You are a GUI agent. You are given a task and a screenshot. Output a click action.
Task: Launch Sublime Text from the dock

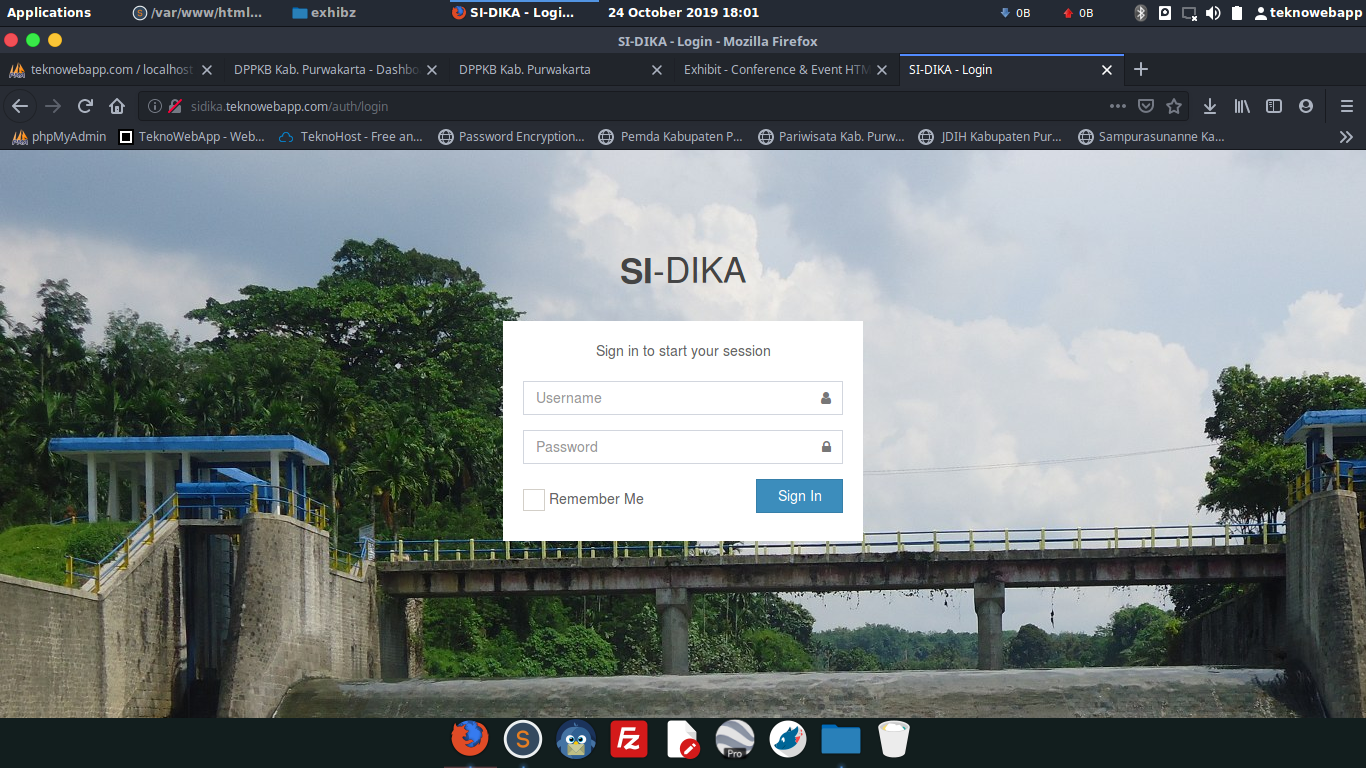pyautogui.click(x=522, y=738)
